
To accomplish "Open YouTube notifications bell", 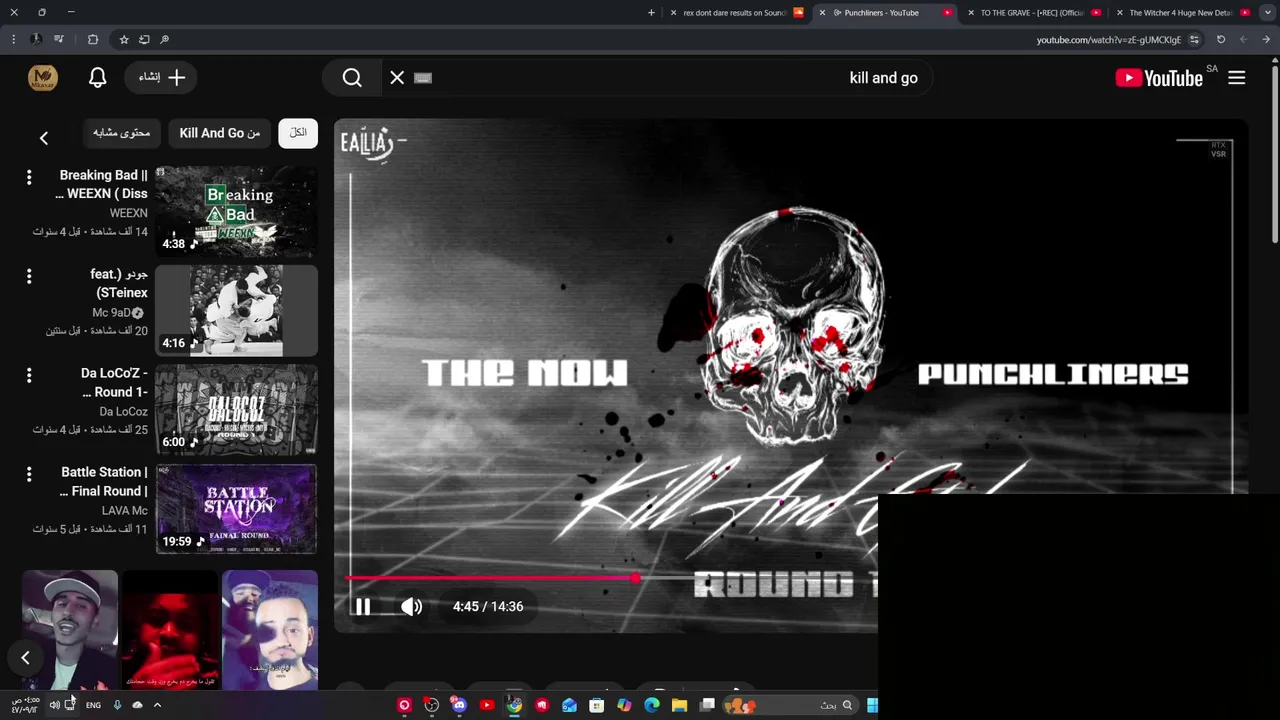I will coord(97,78).
